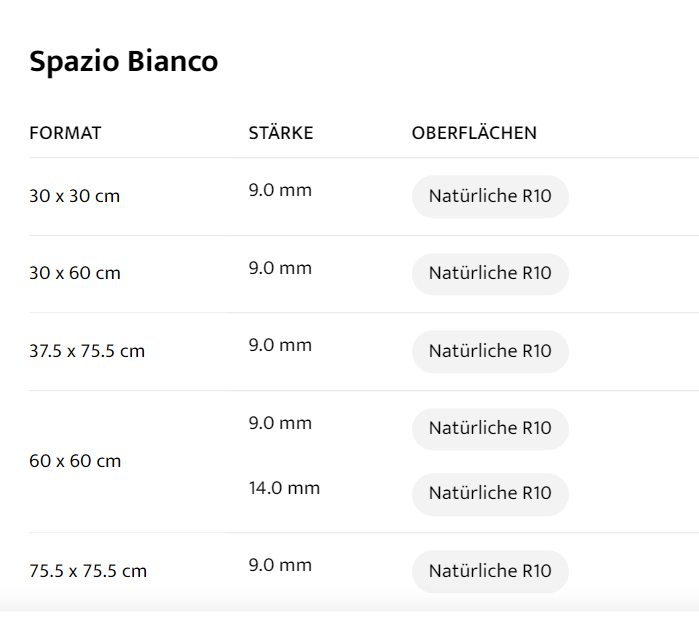Click the Spazio Bianco heading
Image resolution: width=699 pixels, height=622 pixels.
[124, 62]
